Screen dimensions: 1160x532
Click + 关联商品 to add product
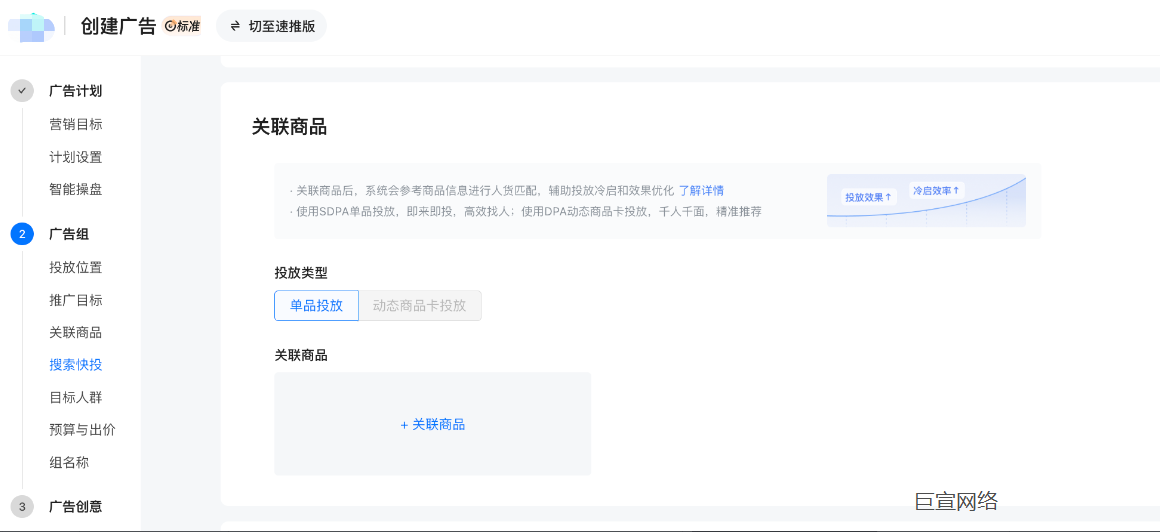pyautogui.click(x=433, y=425)
